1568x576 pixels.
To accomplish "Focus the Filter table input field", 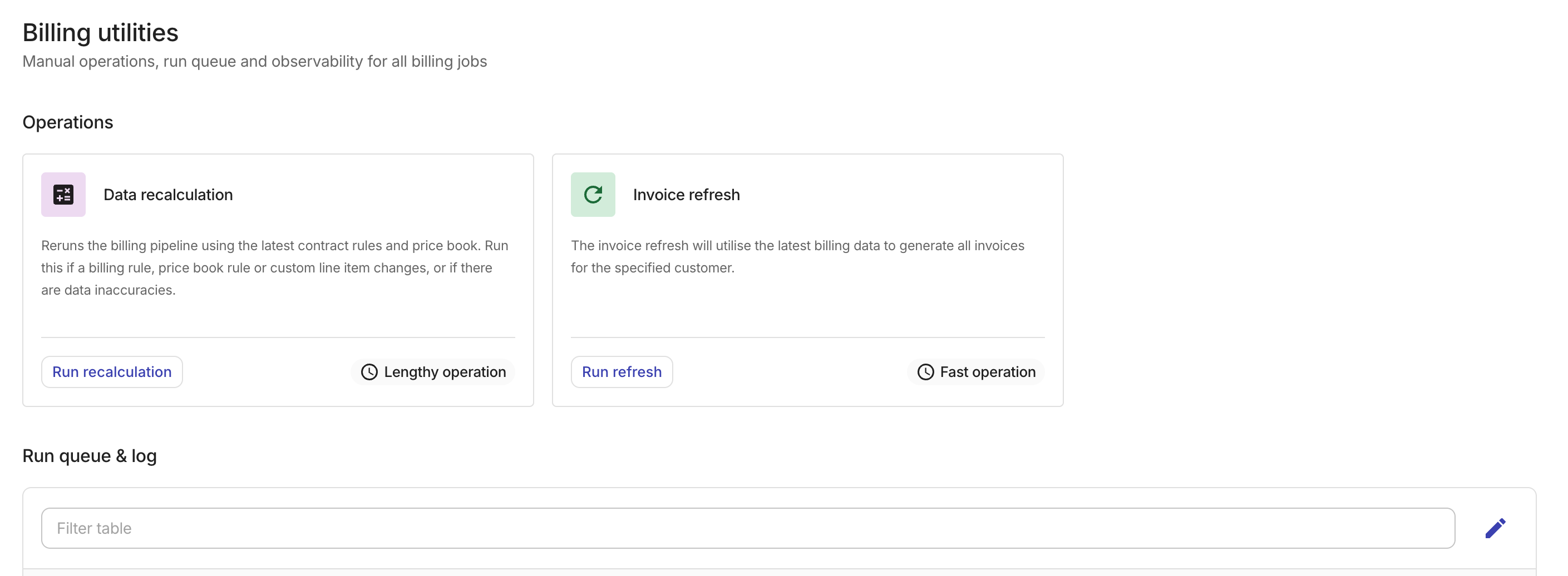I will [748, 529].
